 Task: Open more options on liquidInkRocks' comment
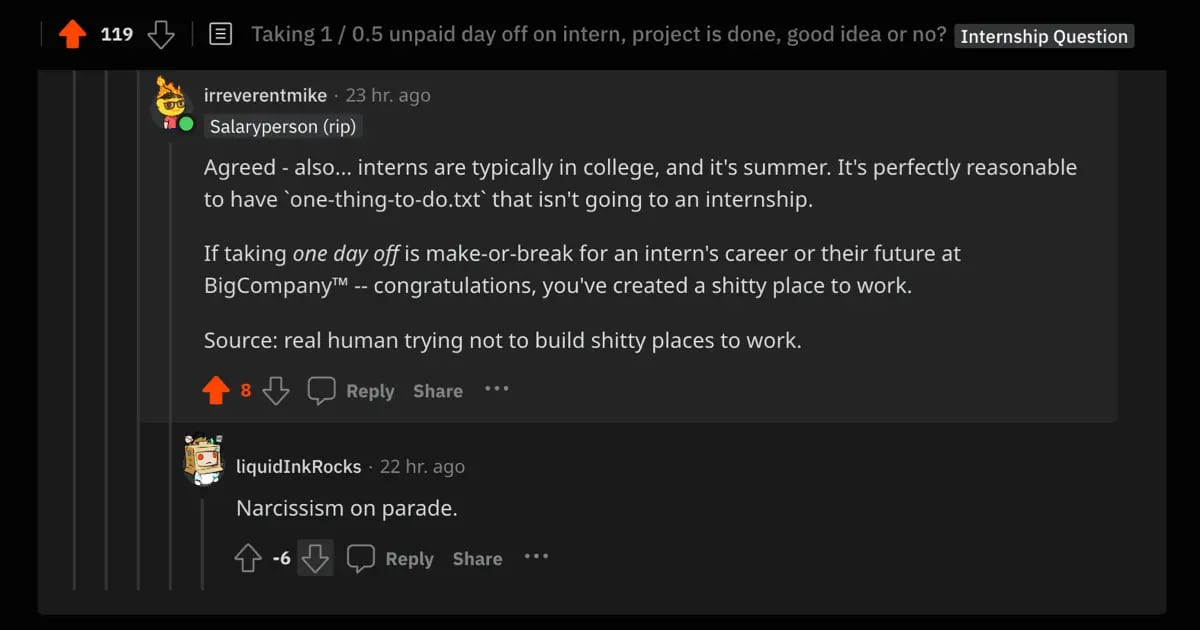tap(537, 556)
